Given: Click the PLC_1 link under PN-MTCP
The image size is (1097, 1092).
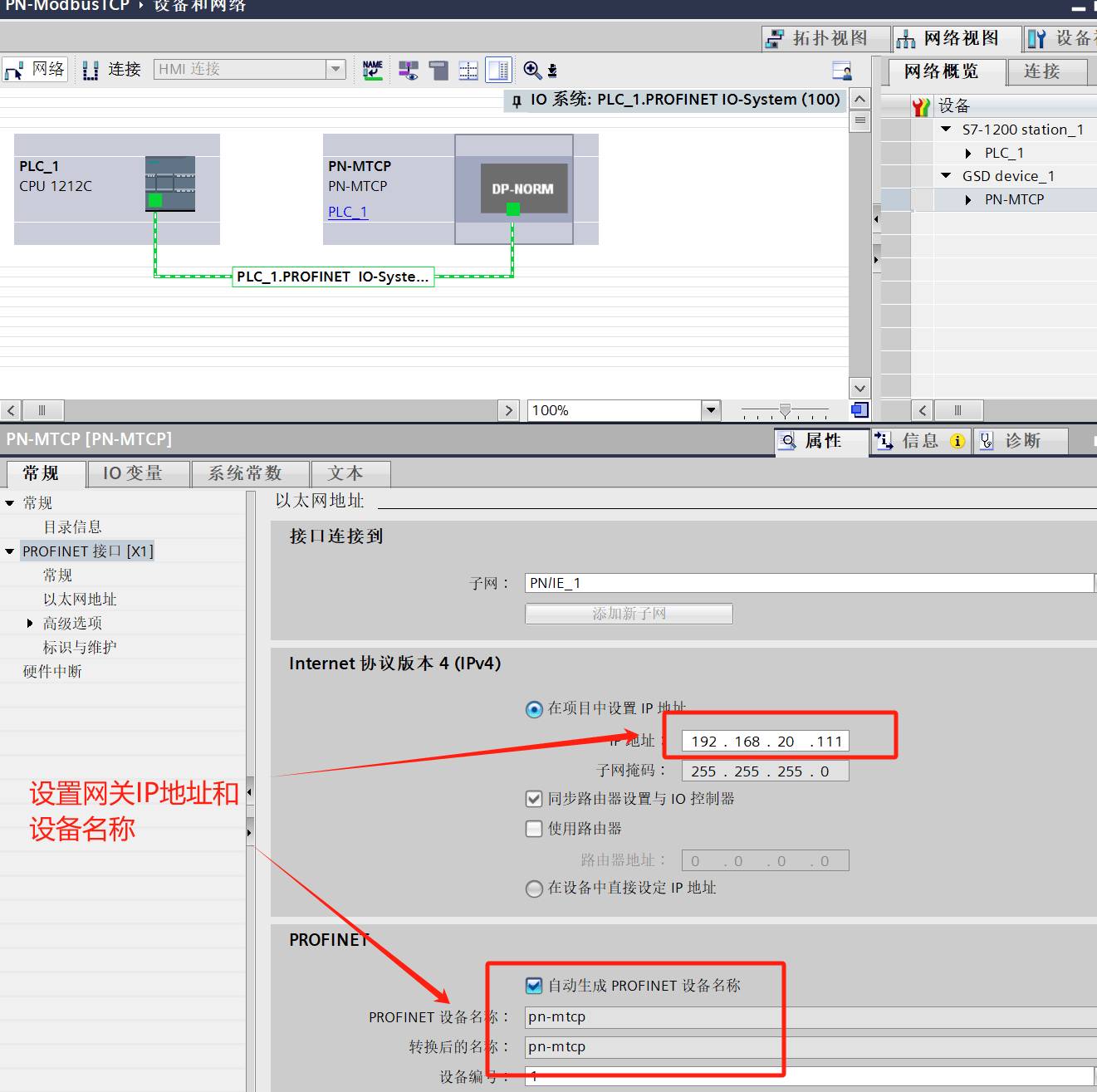Looking at the screenshot, I should (348, 212).
